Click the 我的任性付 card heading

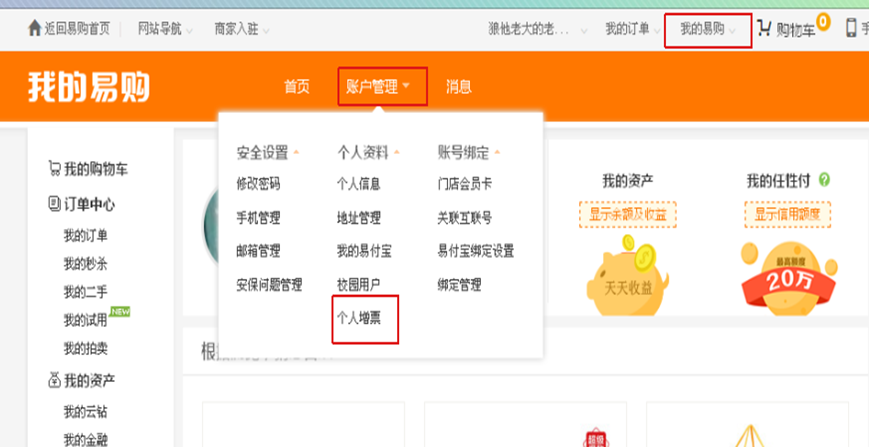coord(779,181)
